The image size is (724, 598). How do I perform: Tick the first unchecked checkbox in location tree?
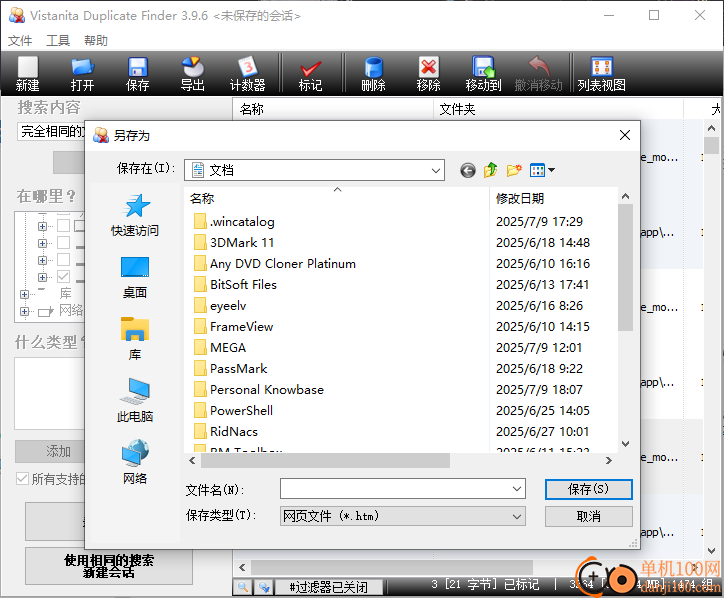click(x=63, y=226)
